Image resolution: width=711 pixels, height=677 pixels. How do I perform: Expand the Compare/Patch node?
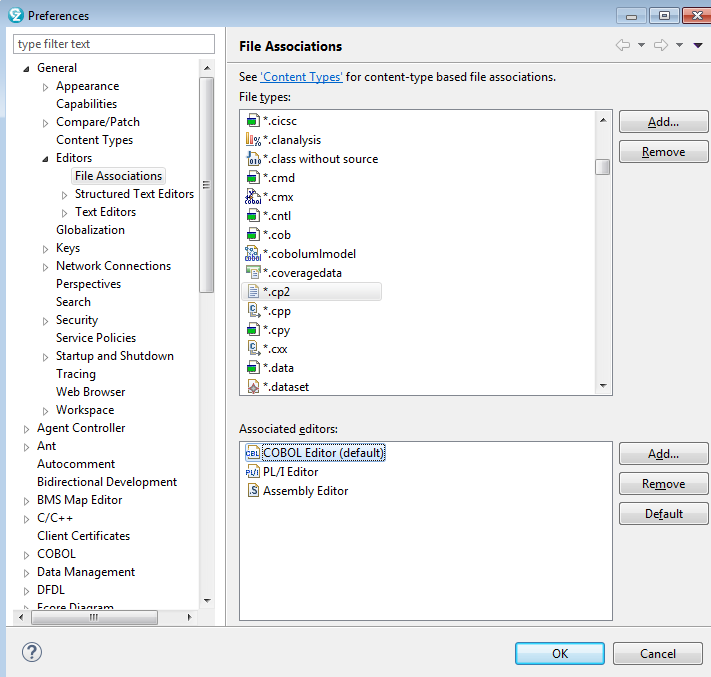45,123
